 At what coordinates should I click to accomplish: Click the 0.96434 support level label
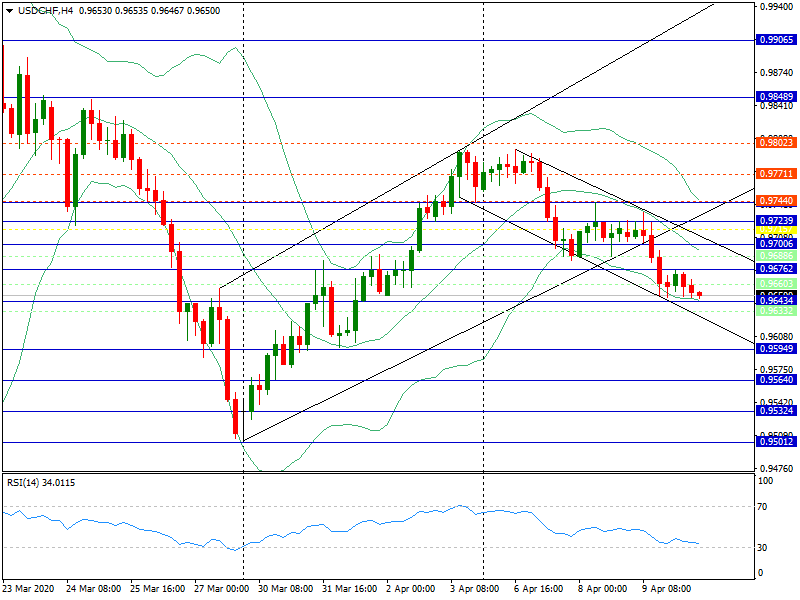[776, 301]
